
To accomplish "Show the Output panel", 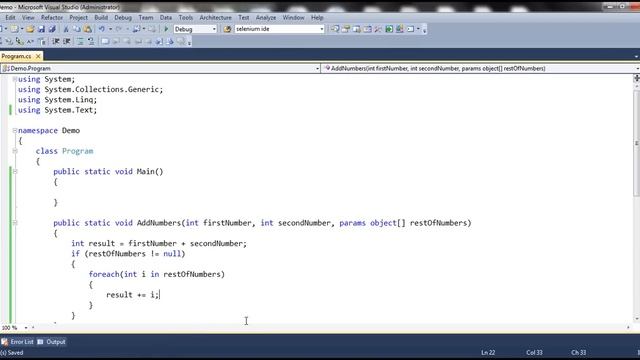I will click(51, 342).
